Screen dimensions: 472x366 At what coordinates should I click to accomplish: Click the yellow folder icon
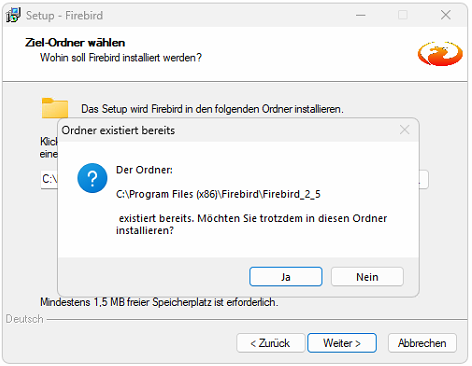coord(55,108)
